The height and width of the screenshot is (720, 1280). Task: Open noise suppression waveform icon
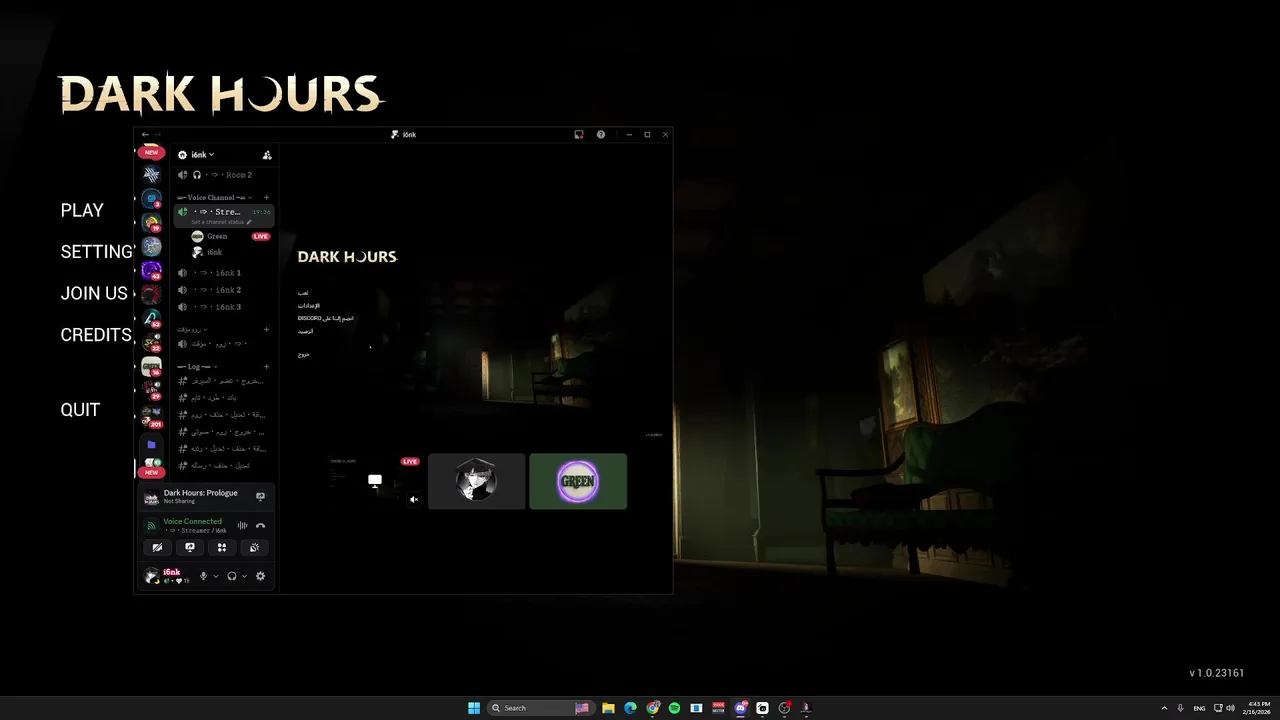point(242,525)
